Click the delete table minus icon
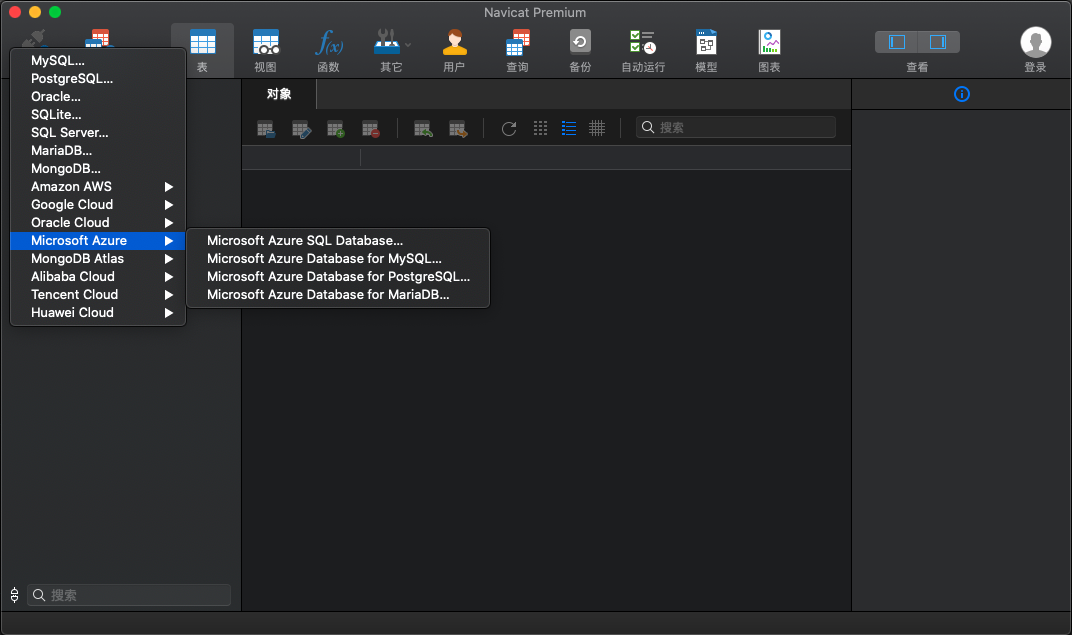Image resolution: width=1072 pixels, height=635 pixels. coord(371,129)
